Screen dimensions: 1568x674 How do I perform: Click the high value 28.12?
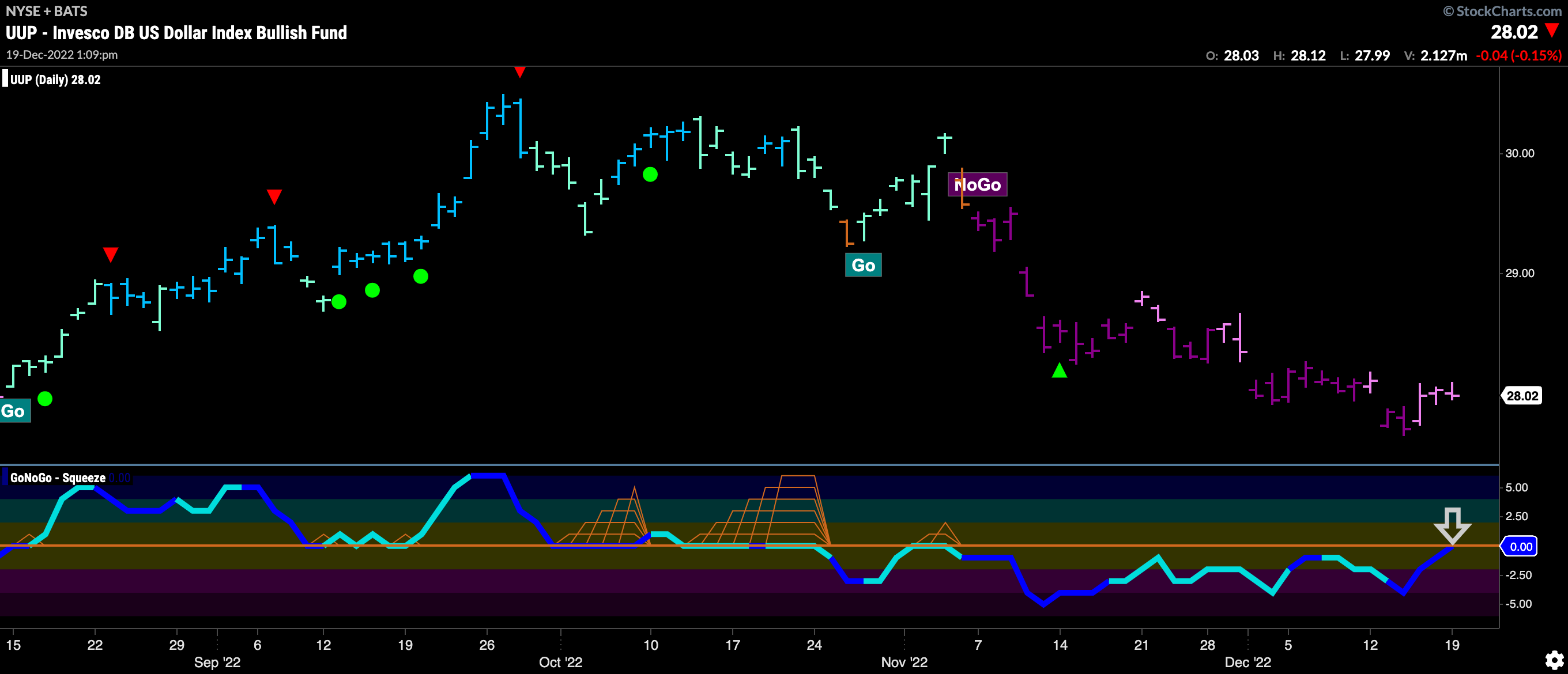1308,55
